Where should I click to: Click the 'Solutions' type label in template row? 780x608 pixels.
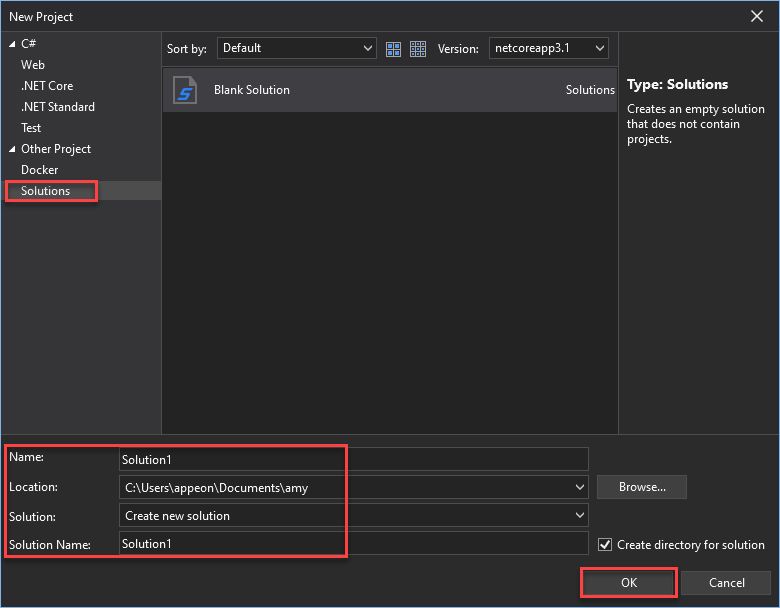(x=590, y=90)
